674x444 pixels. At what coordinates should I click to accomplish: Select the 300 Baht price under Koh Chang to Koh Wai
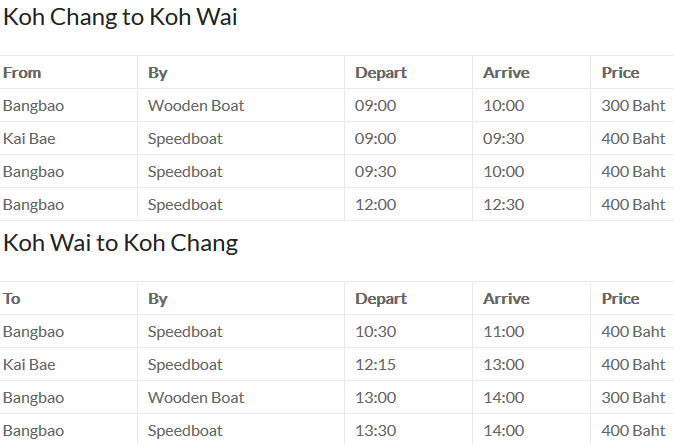tap(633, 105)
